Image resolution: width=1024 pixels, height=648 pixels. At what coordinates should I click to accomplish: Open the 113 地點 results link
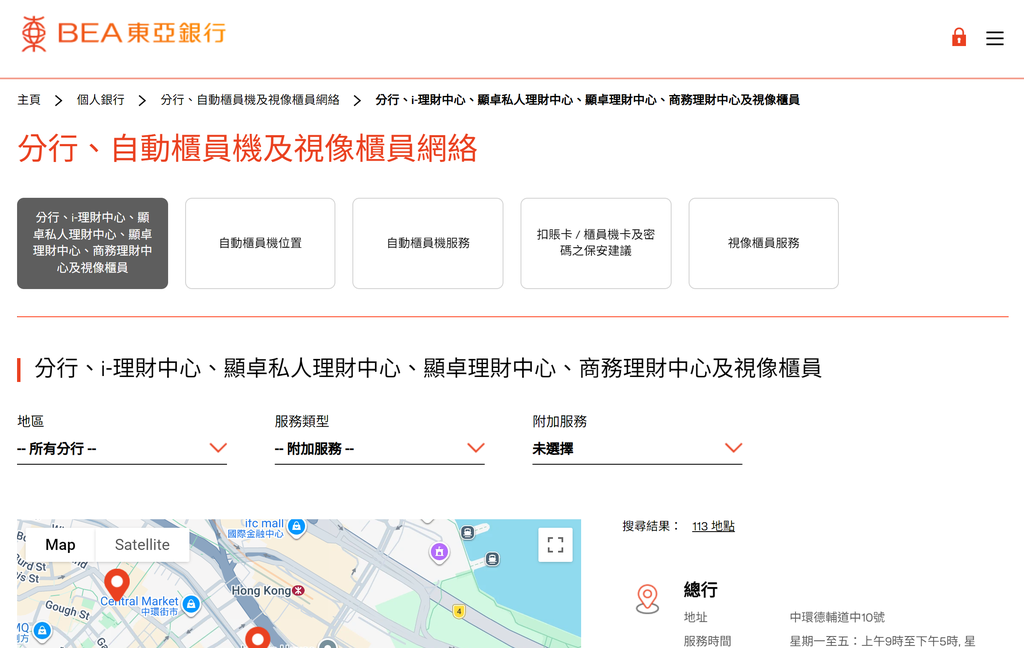click(713, 526)
